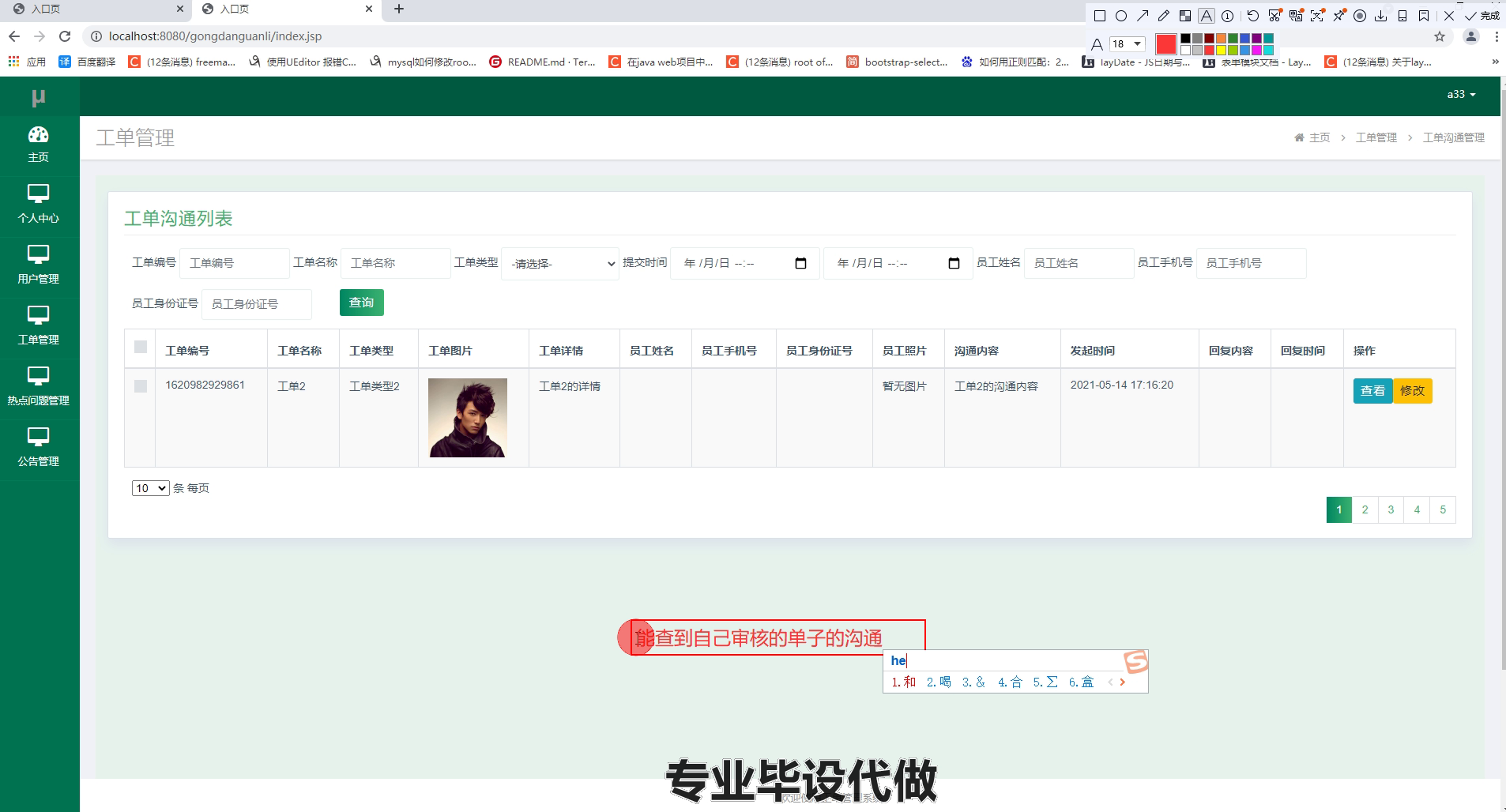Open the 主页 dashboard in sidebar
This screenshot has height=812, width=1506.
tap(39, 145)
